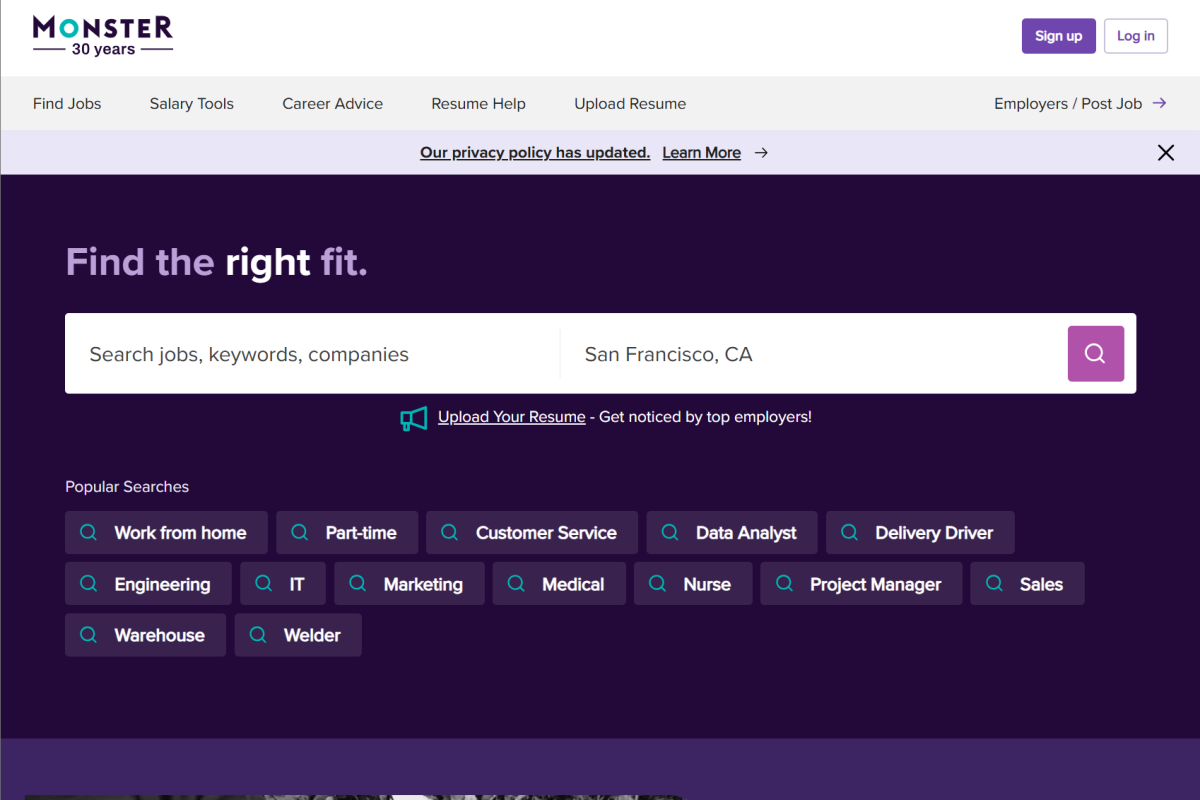
Task: Pick the Marketing popular search
Action: (x=409, y=584)
